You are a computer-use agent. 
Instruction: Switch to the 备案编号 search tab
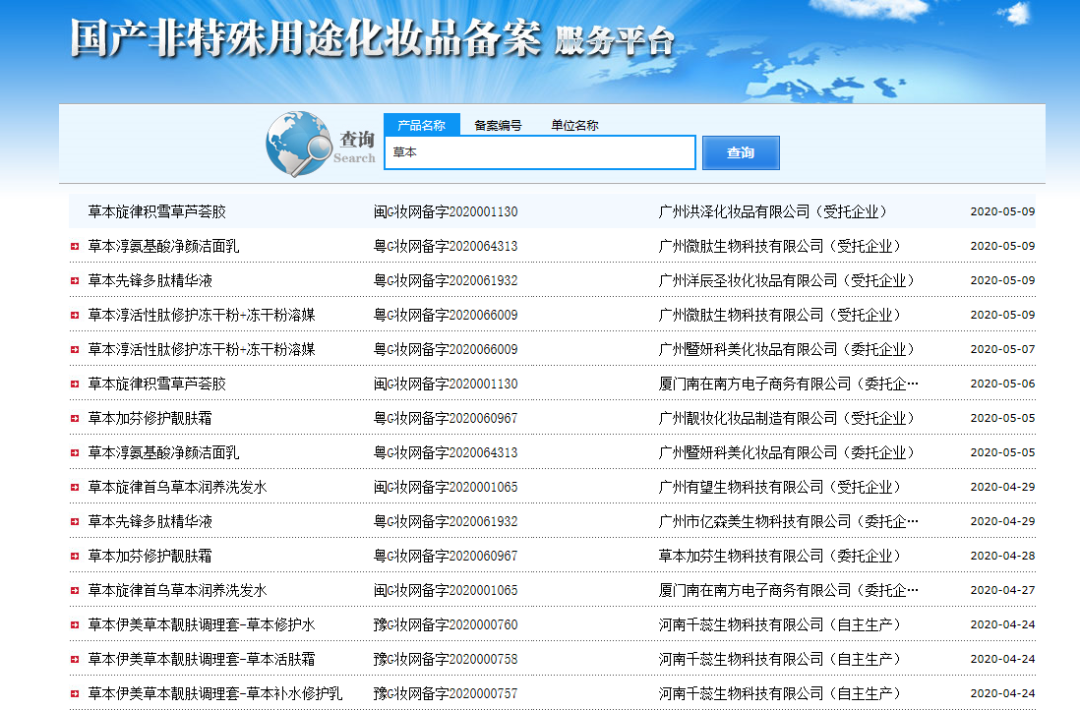tap(497, 125)
